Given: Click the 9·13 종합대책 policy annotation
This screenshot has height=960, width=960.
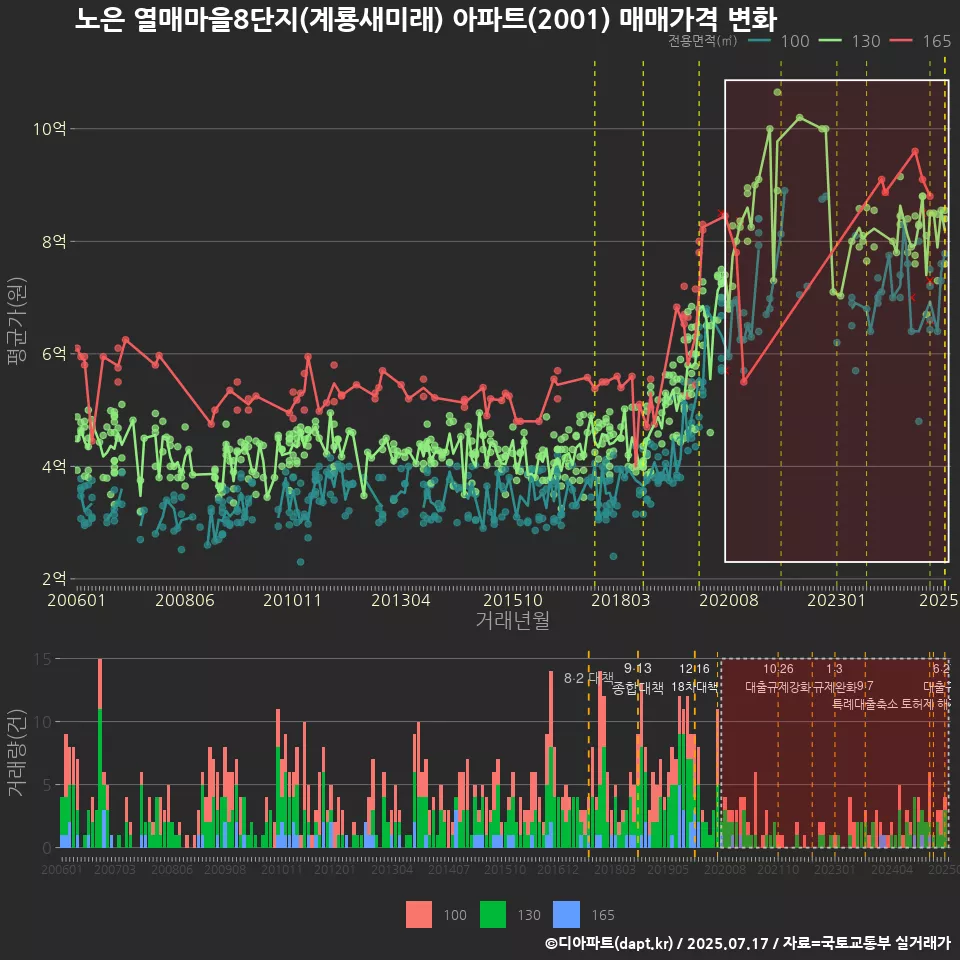Looking at the screenshot, I should tap(637, 678).
